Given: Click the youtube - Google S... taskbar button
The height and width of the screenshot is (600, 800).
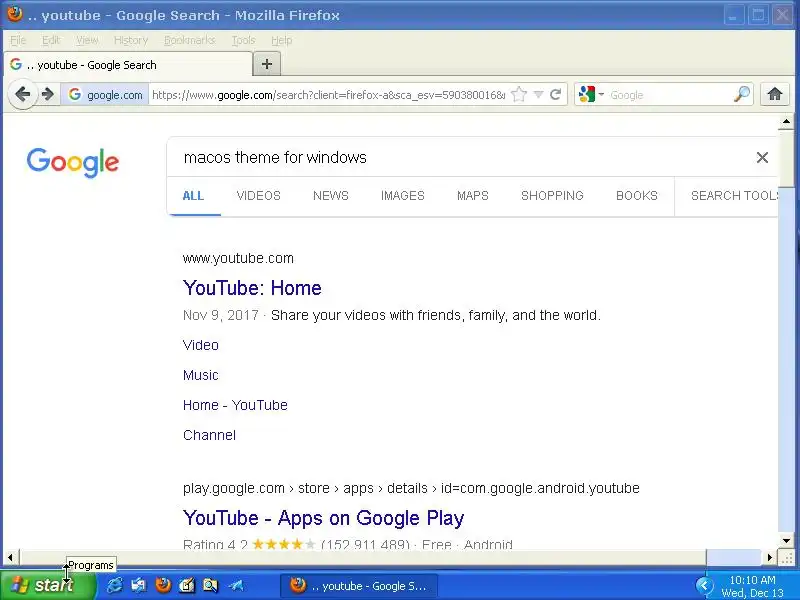Looking at the screenshot, I should tap(359, 586).
